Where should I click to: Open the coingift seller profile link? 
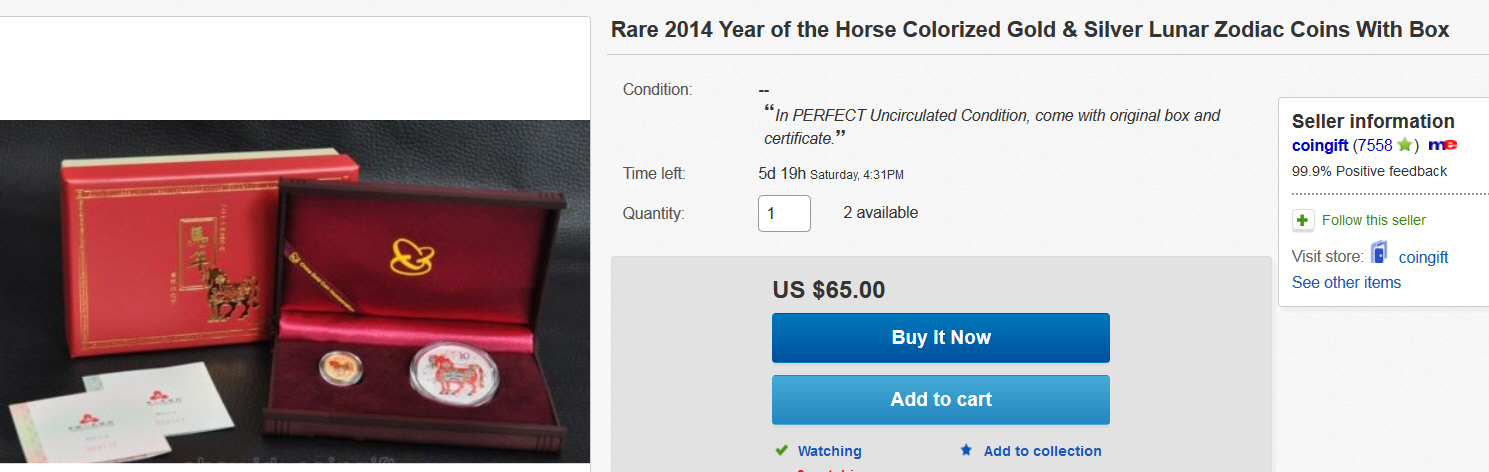[x=1320, y=146]
